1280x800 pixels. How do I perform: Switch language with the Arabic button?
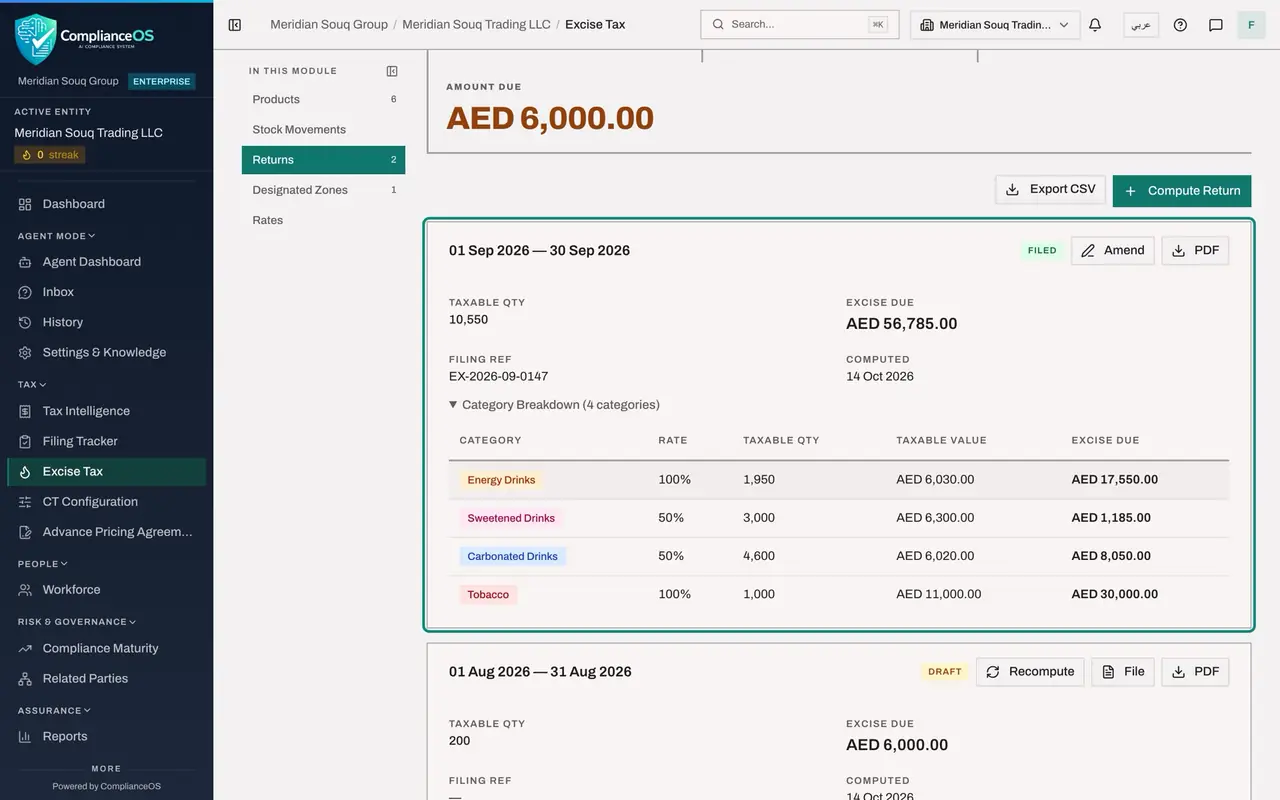click(x=1141, y=25)
